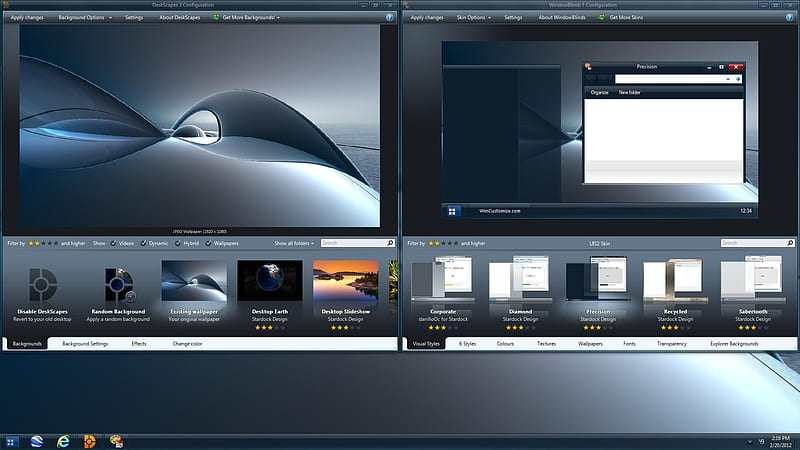Click the magnifier icon in WindowBlinds search
This screenshot has height=450, width=800.
click(790, 243)
